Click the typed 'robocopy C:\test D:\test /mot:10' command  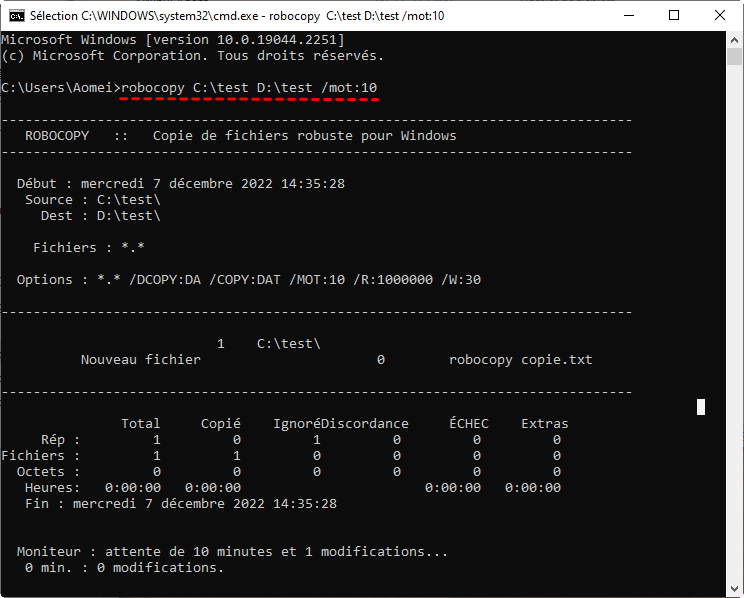point(249,88)
